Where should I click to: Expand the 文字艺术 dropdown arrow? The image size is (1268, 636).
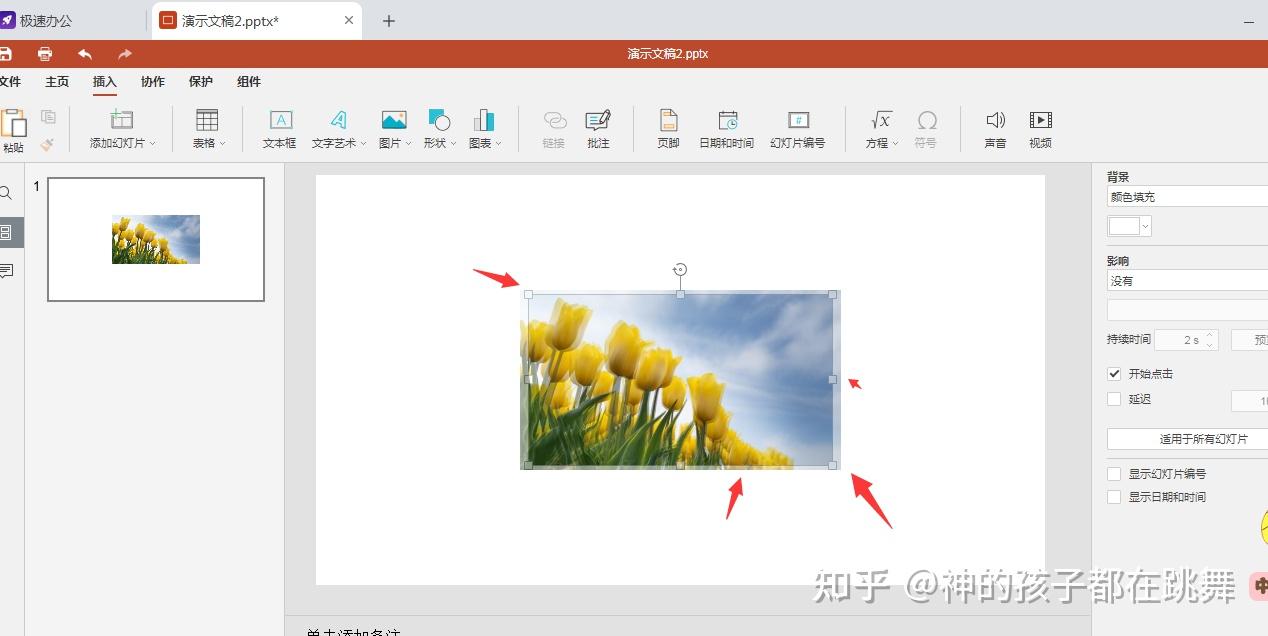(x=364, y=144)
